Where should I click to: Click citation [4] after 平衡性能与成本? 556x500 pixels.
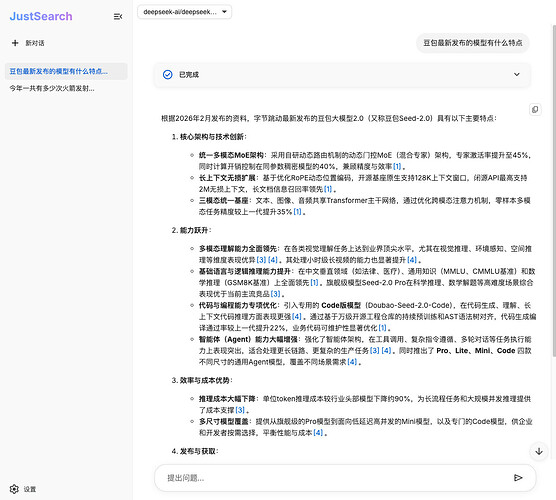tap(318, 433)
